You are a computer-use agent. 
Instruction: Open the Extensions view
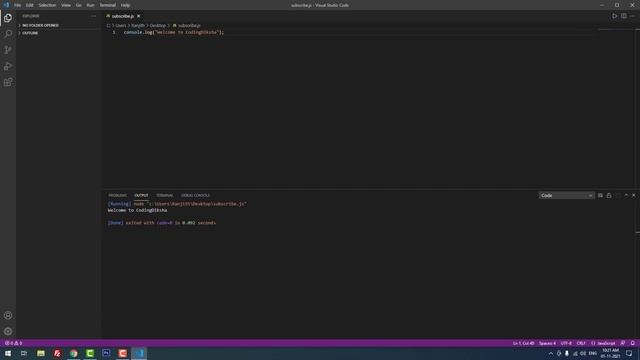pyautogui.click(x=8, y=82)
